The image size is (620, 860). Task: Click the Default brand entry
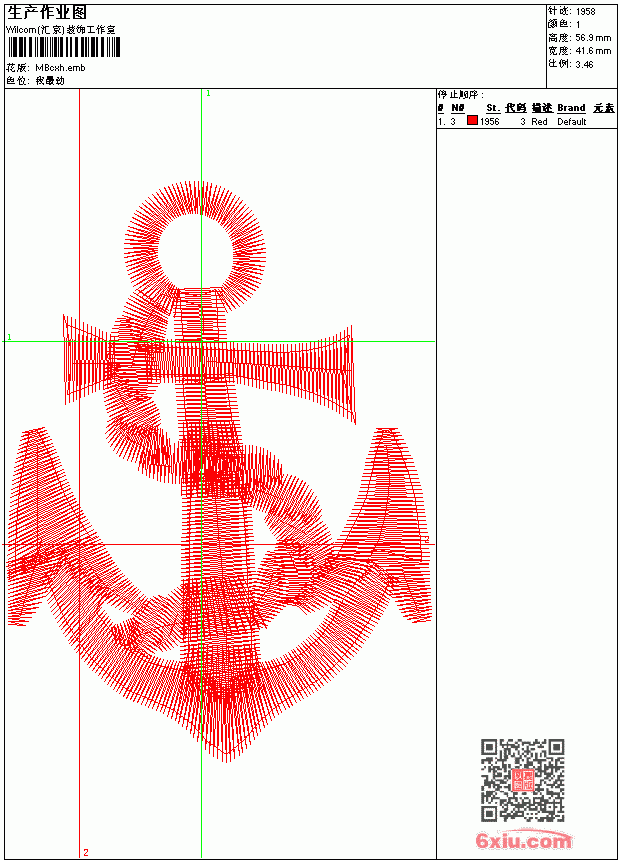[572, 122]
